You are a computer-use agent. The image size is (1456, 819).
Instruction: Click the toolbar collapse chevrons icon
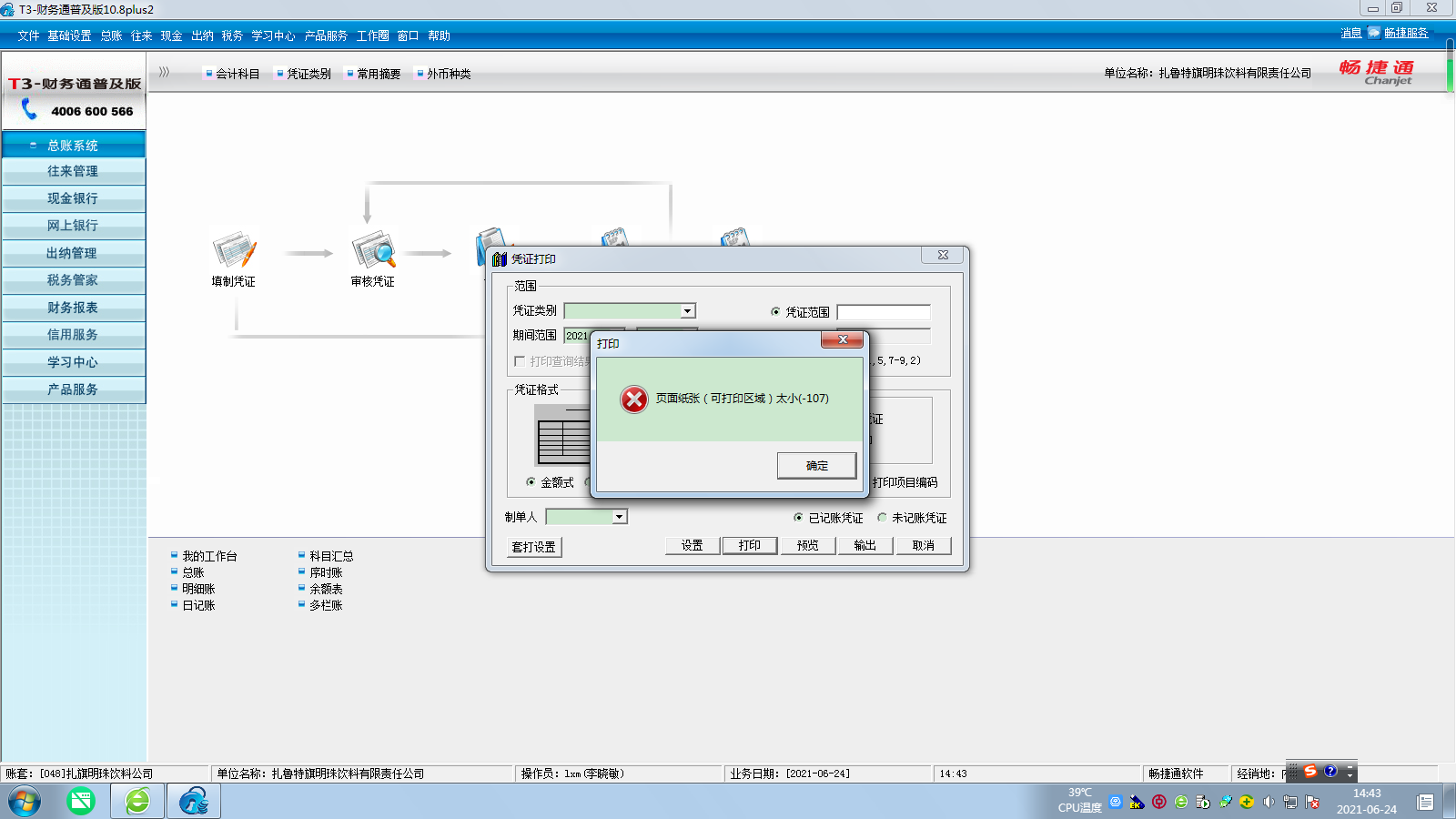point(165,72)
